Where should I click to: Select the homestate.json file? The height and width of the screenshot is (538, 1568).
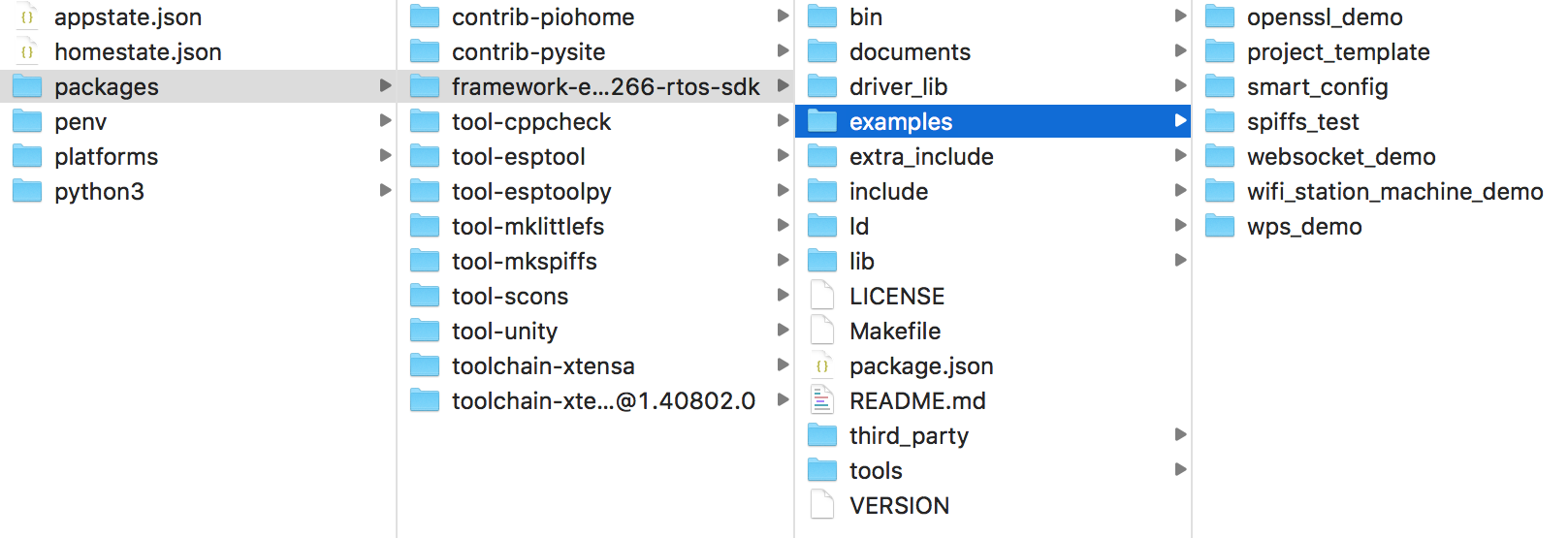point(138,52)
